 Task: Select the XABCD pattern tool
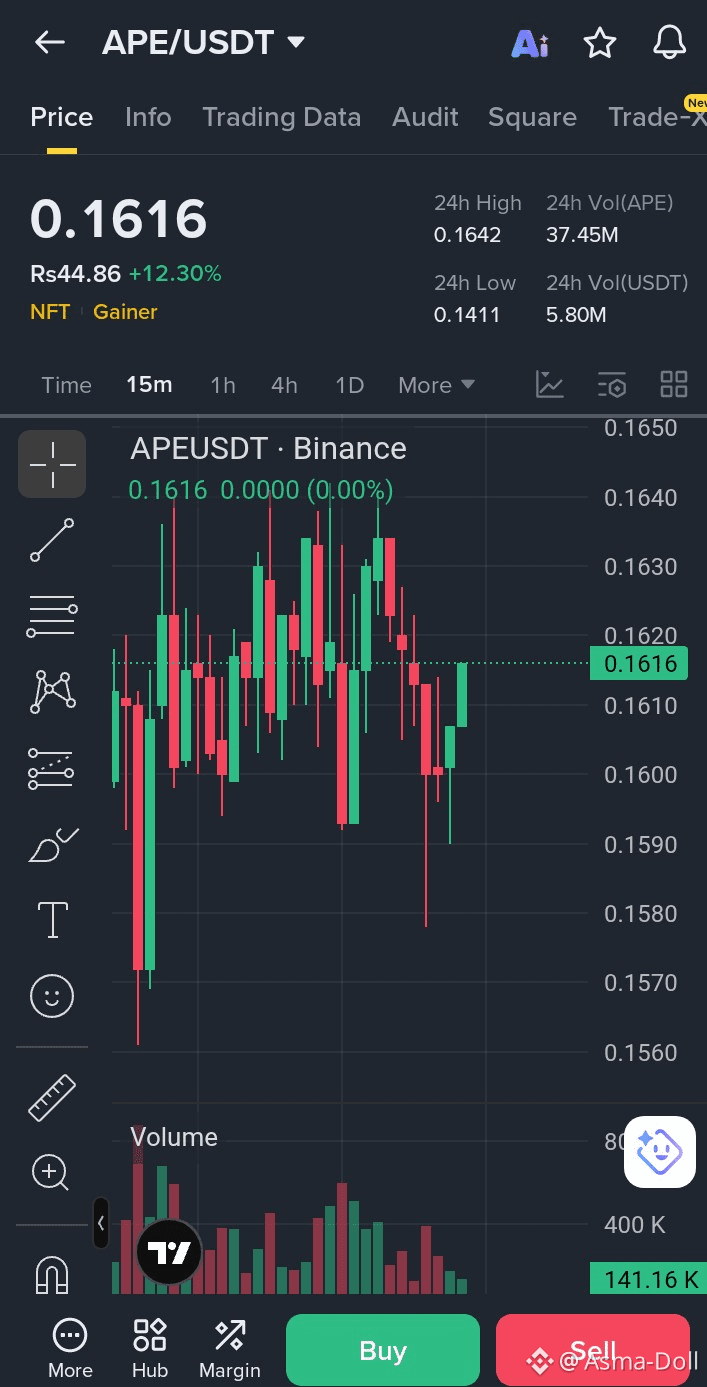52,692
